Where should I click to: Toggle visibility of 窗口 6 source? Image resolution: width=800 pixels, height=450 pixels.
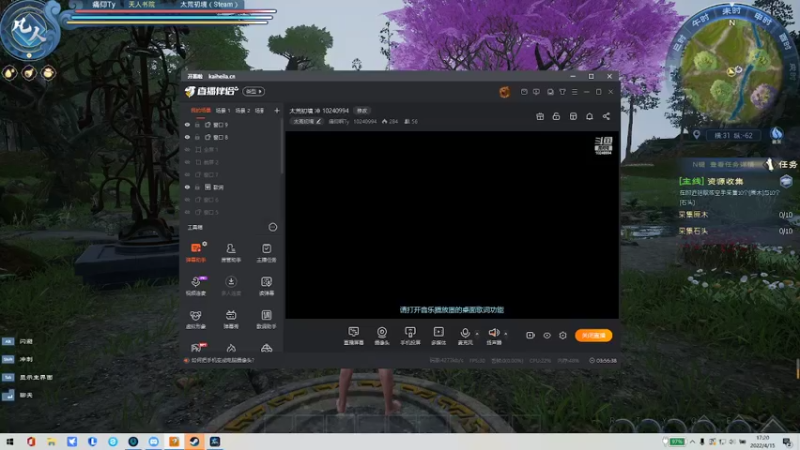(x=187, y=199)
